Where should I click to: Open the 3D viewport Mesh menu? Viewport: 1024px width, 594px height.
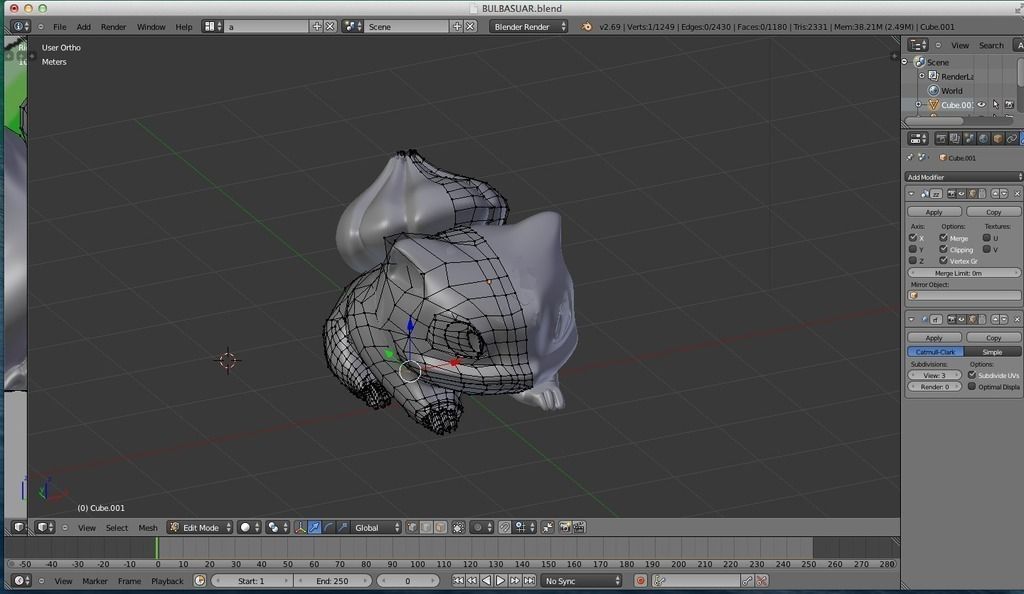tap(148, 527)
